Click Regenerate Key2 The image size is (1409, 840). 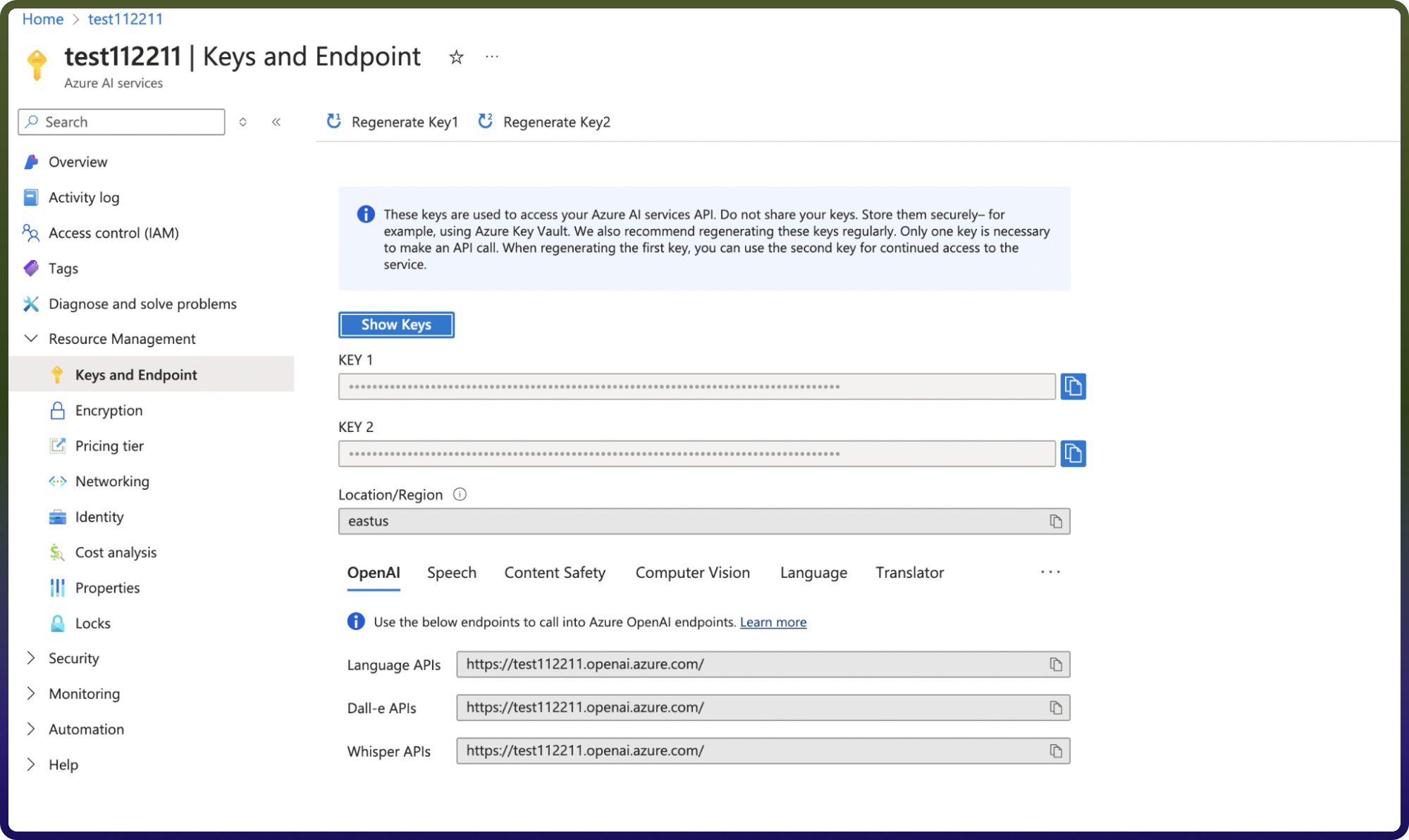544,122
